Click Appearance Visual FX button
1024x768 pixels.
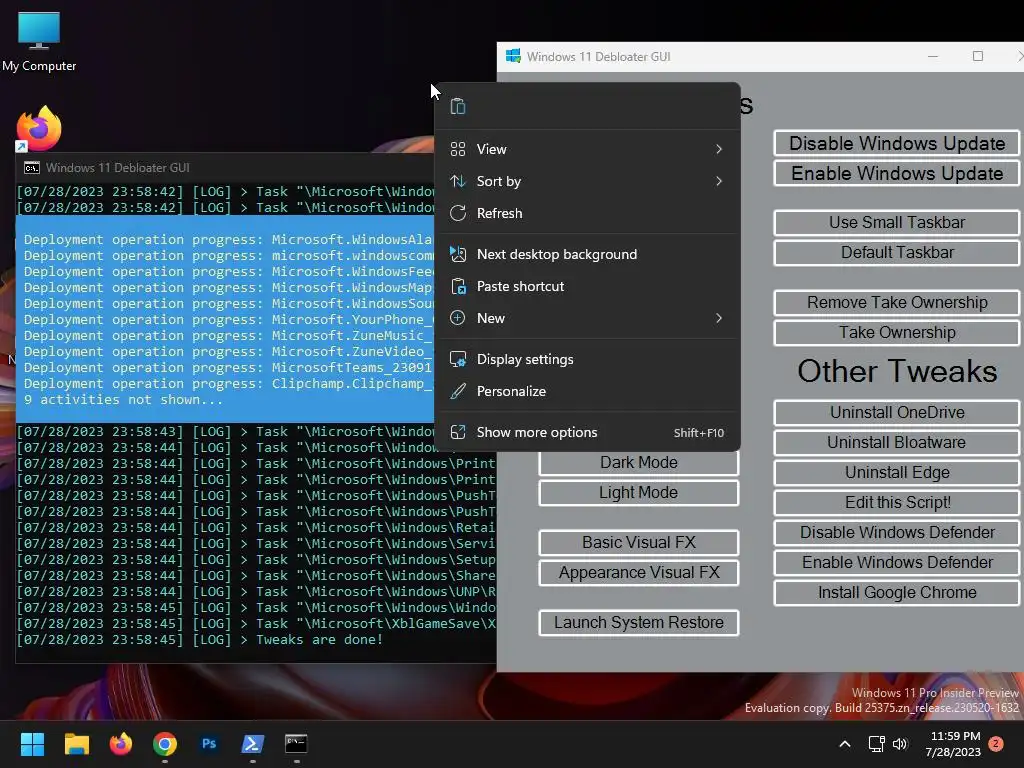[x=639, y=573]
